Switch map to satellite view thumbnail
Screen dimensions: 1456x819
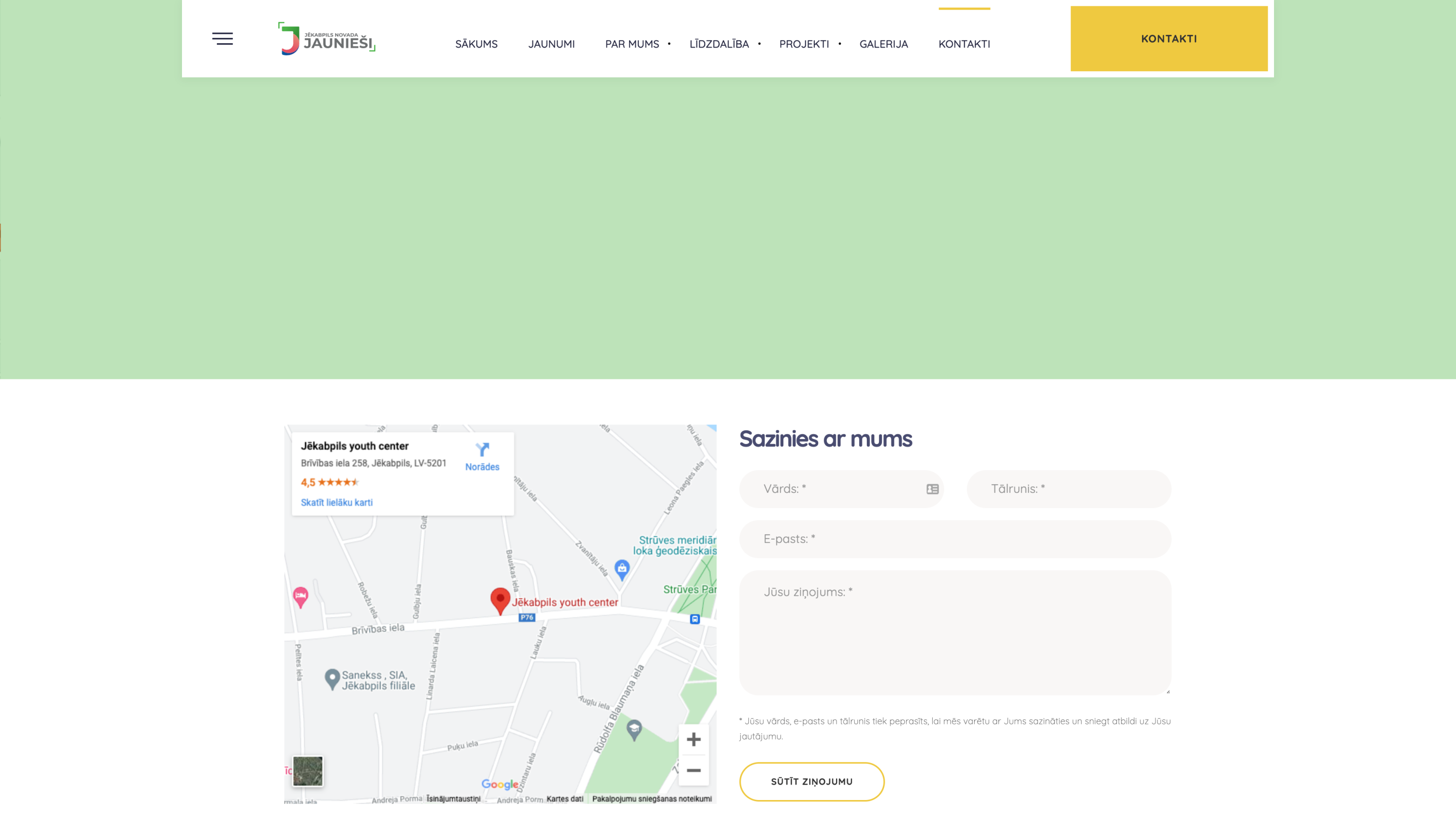tap(308, 771)
